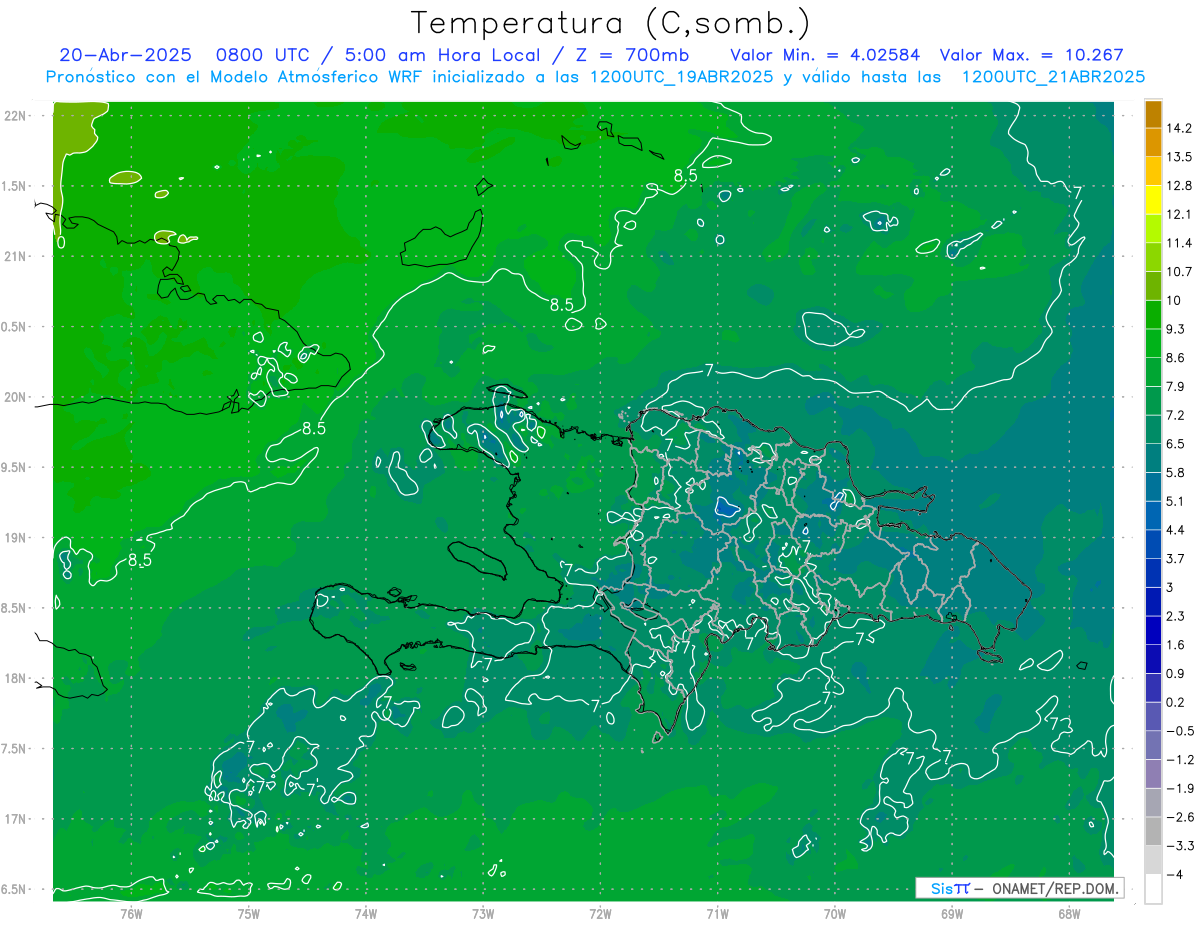Click the "-1.9" colorbar label
Image resolution: width=1200 pixels, height=927 pixels.
(1180, 788)
